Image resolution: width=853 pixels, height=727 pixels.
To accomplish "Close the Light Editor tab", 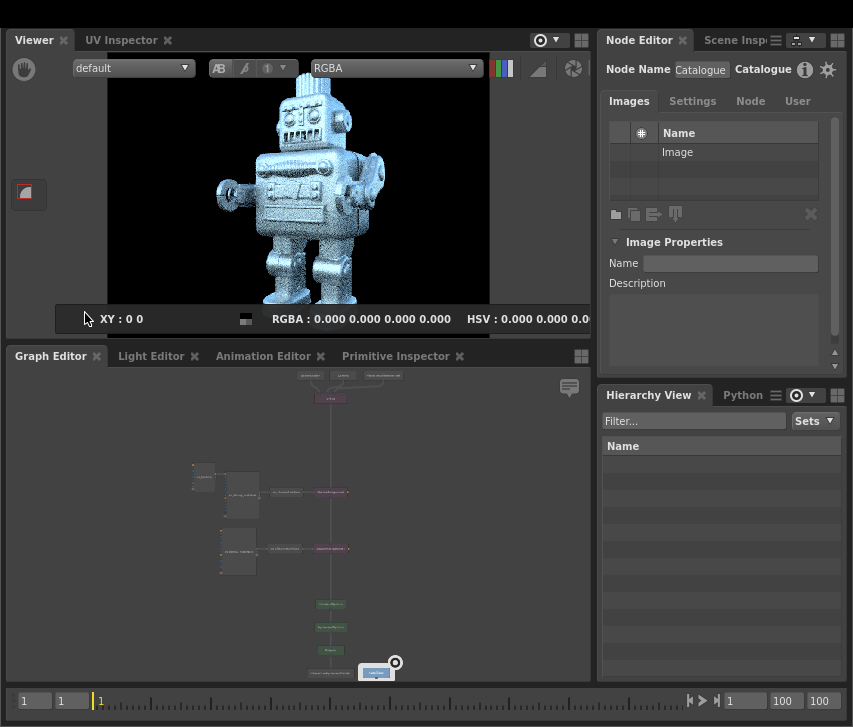I will [x=195, y=356].
